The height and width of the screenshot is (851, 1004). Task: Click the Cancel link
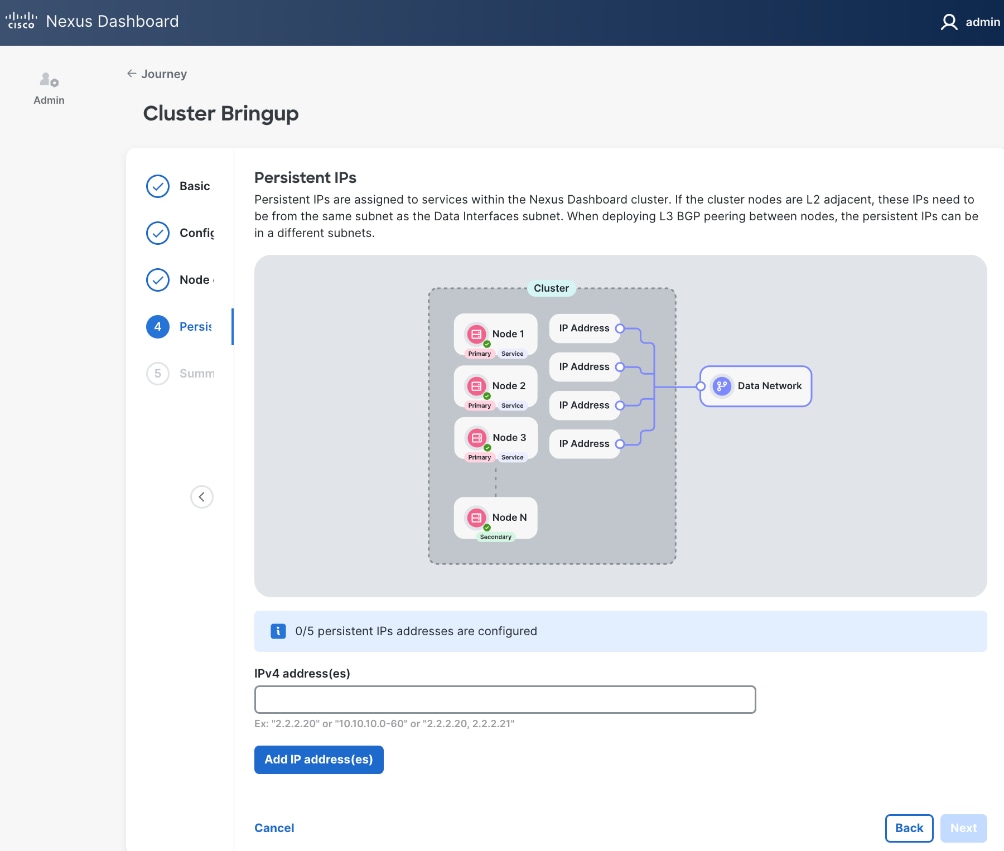[x=274, y=828]
